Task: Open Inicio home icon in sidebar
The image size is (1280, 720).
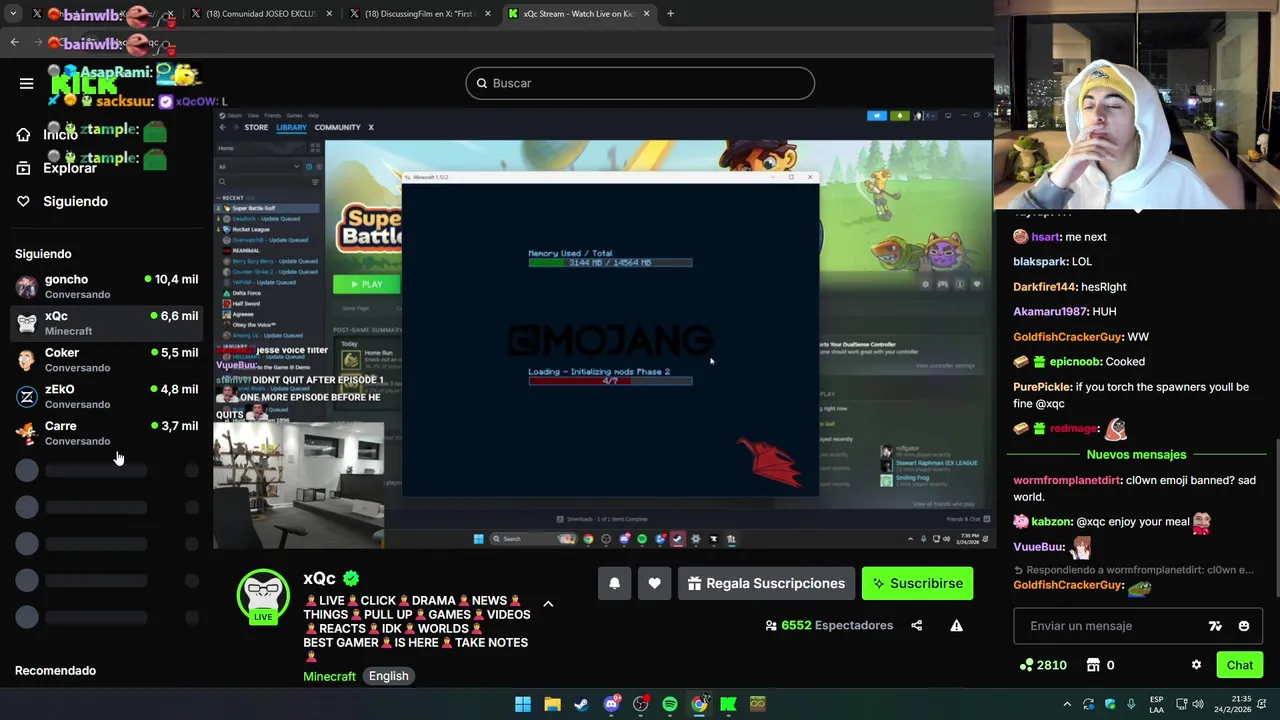Action: pyautogui.click(x=23, y=135)
